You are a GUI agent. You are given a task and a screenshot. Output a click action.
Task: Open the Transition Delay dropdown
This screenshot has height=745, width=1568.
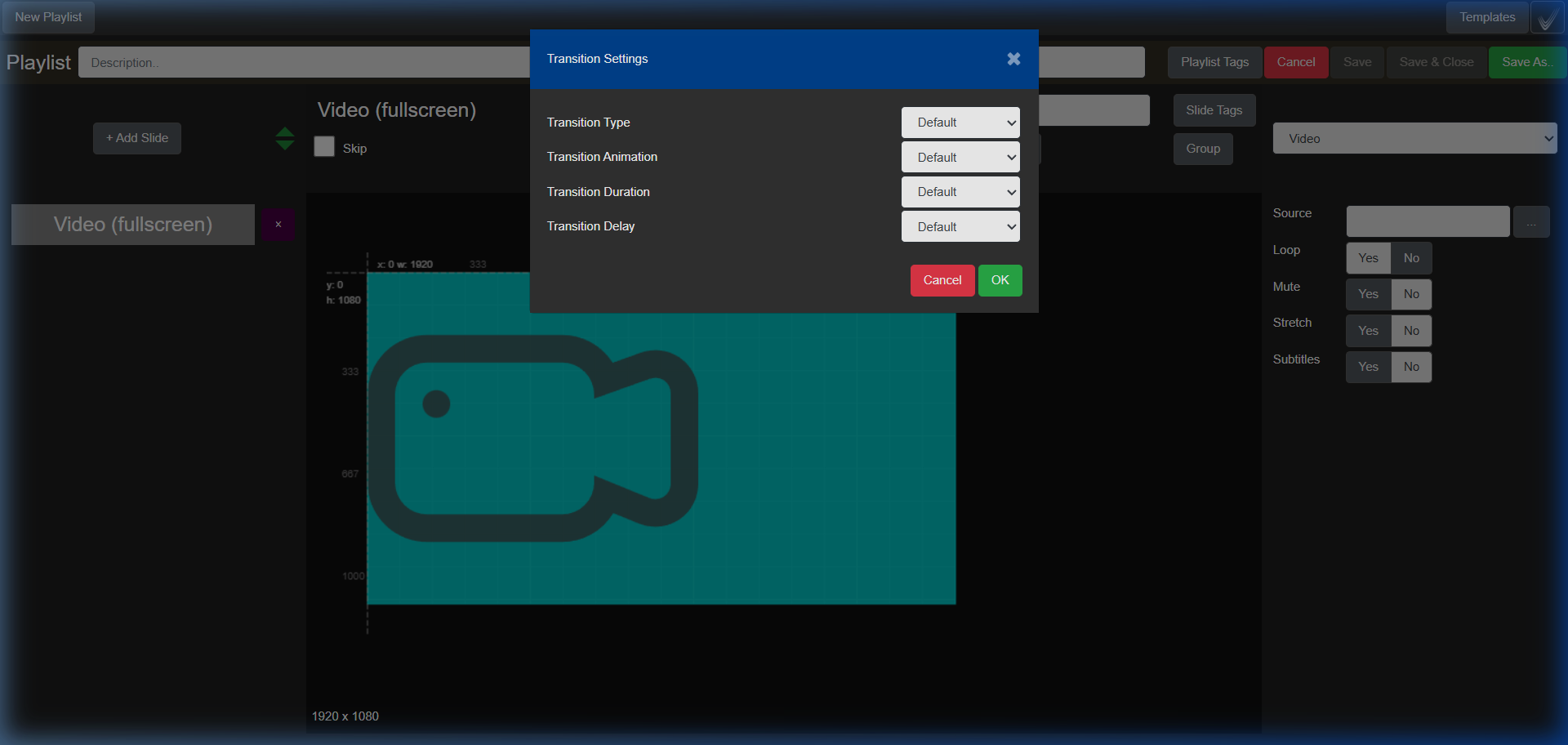tap(960, 226)
